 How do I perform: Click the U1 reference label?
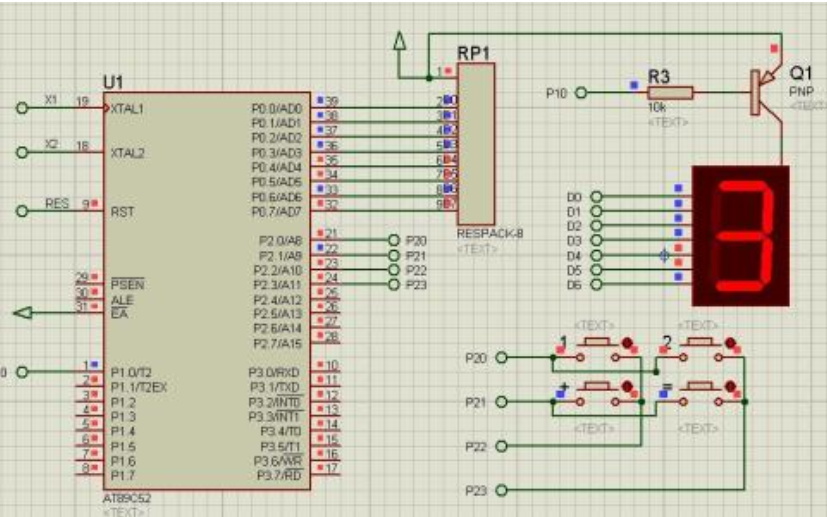[x=113, y=82]
